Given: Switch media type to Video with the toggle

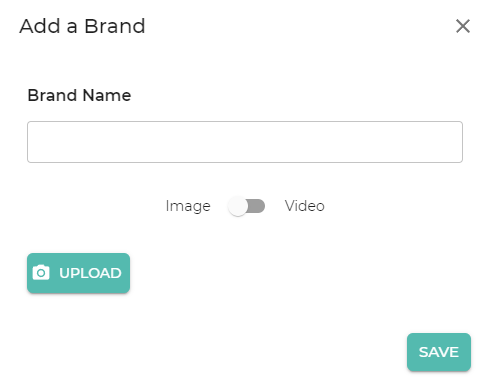Looking at the screenshot, I should pyautogui.click(x=246, y=206).
